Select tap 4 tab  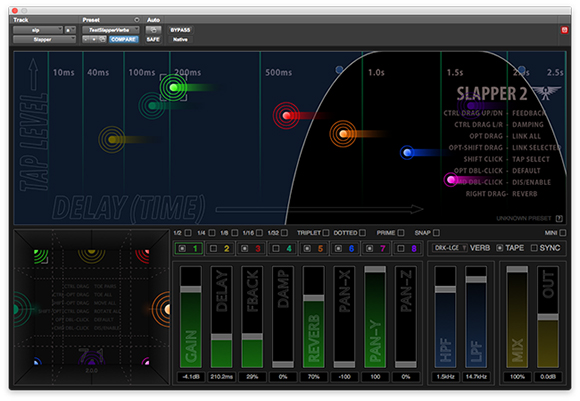(282, 248)
